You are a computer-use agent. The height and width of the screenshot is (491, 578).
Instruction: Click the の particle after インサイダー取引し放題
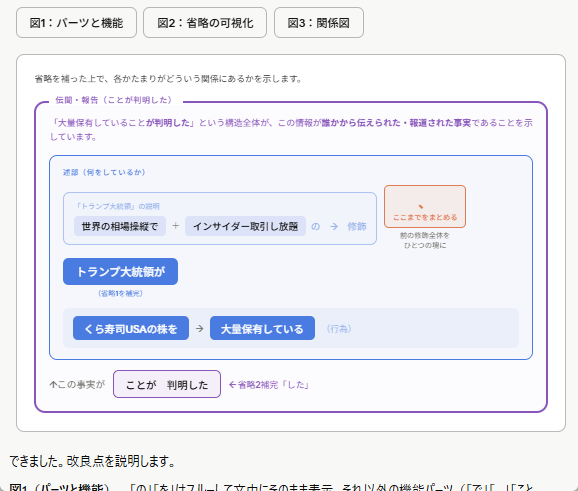tap(316, 226)
